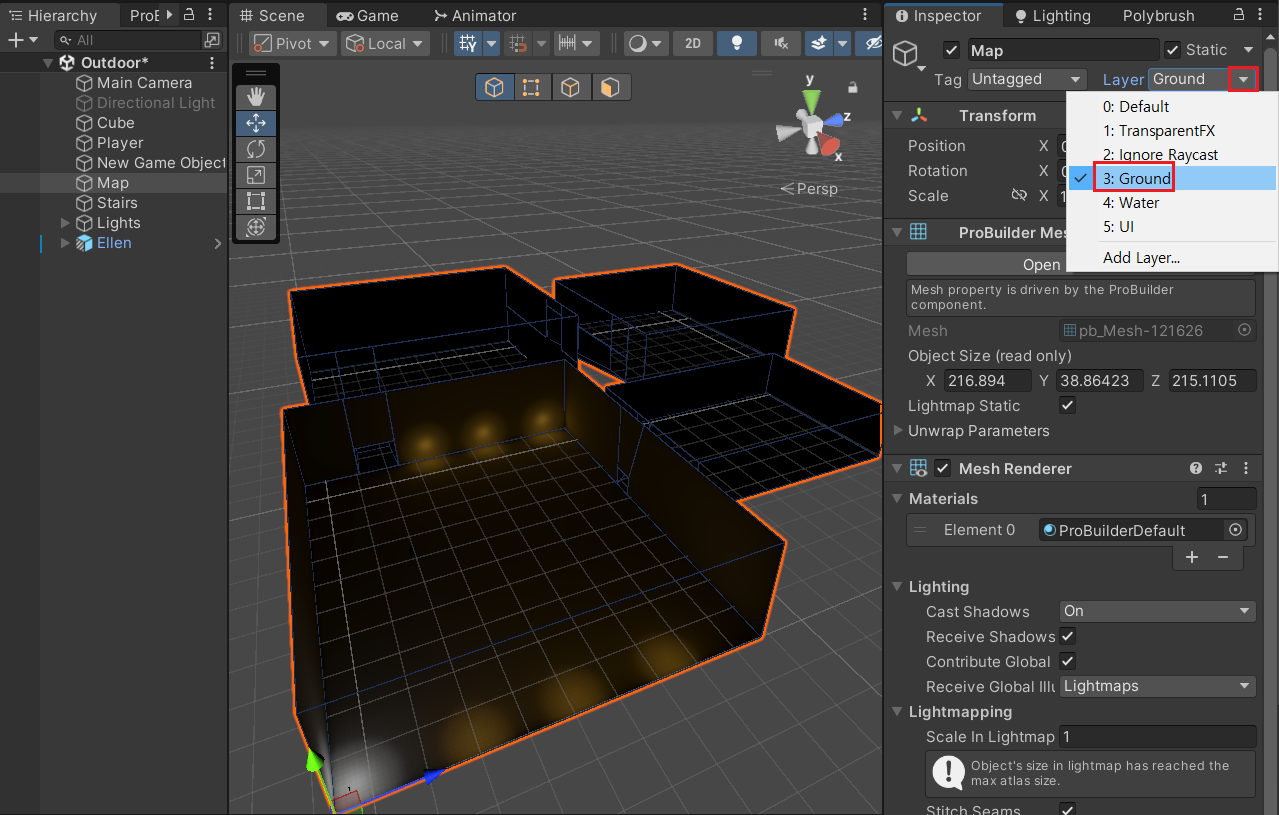Open Mesh Renderer component options menu
Screen dimensions: 1279x815
click(1246, 468)
